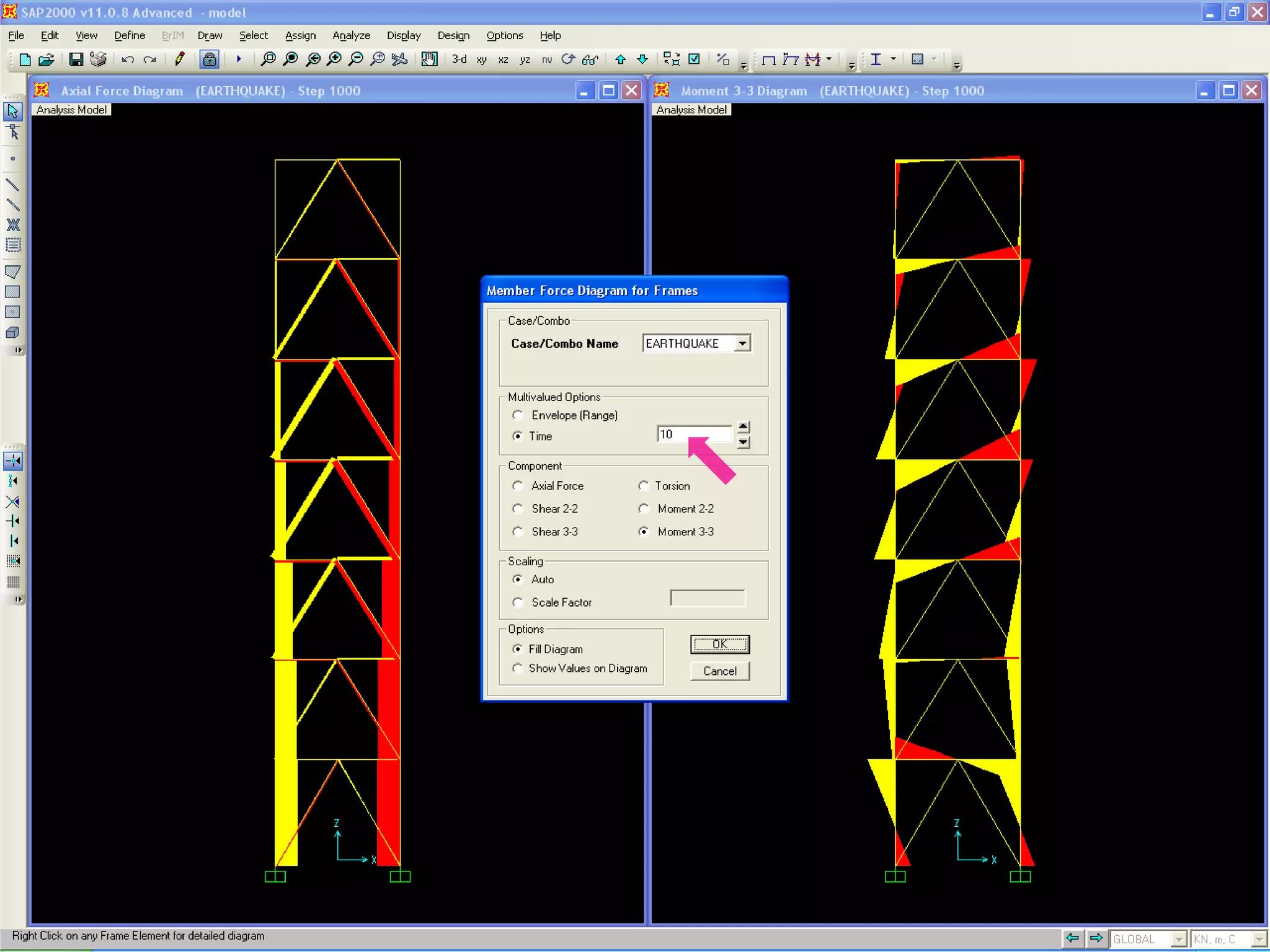Click the Run Analysis arrow icon
The height and width of the screenshot is (952, 1270).
[x=239, y=59]
